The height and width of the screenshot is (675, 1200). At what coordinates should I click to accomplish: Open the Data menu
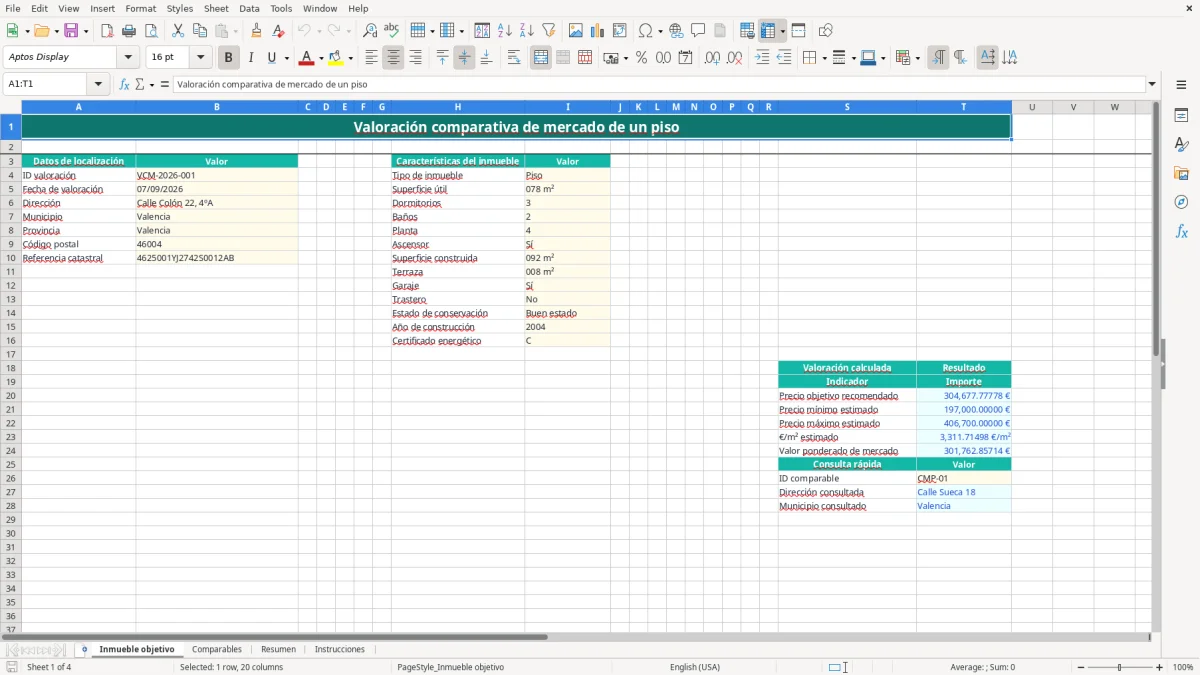pyautogui.click(x=249, y=8)
